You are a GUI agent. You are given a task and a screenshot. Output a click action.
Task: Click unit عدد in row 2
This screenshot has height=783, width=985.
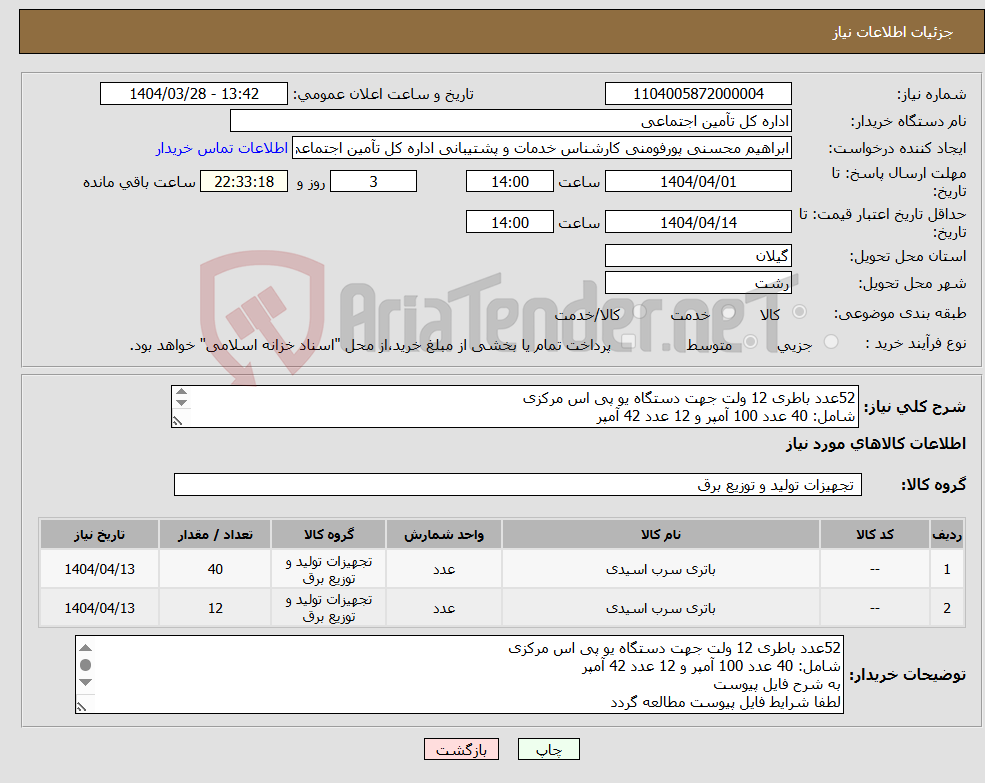[444, 608]
